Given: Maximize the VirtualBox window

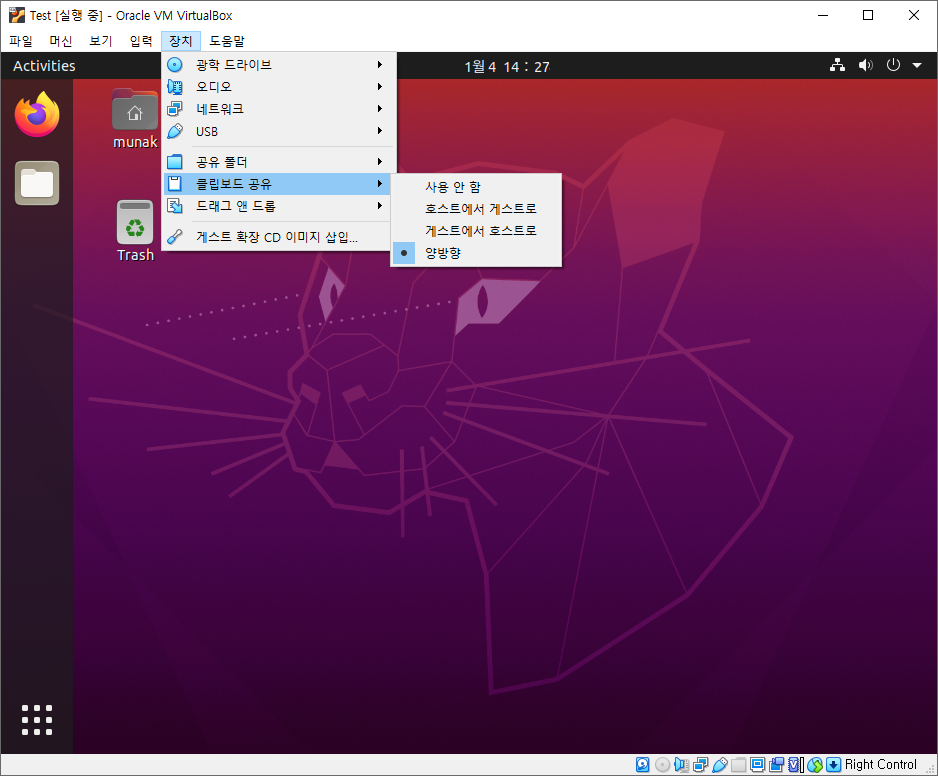Looking at the screenshot, I should [868, 16].
